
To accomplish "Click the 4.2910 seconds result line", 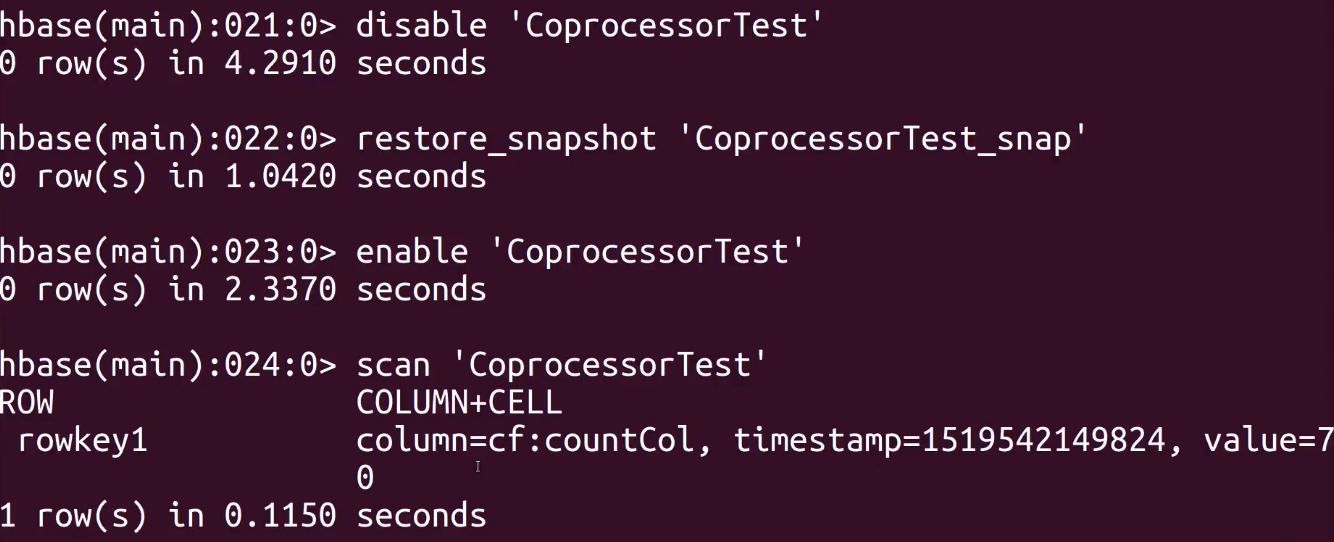I will 243,64.
